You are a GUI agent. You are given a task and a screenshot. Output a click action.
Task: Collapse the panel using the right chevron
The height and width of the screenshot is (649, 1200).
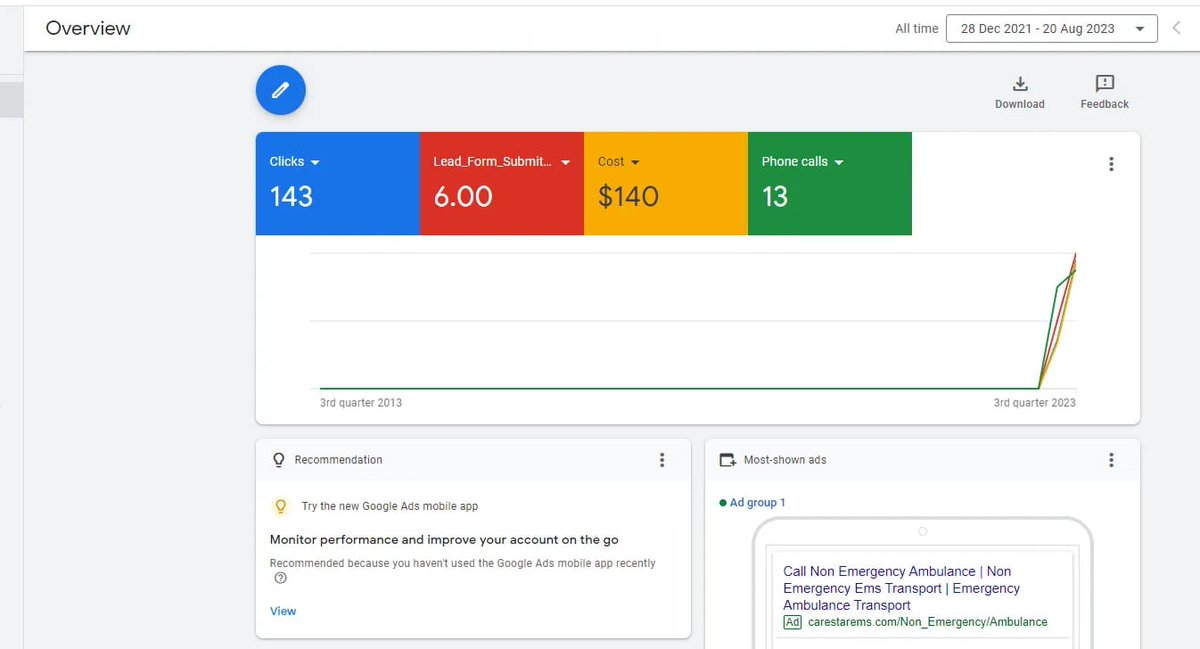[x=1177, y=28]
